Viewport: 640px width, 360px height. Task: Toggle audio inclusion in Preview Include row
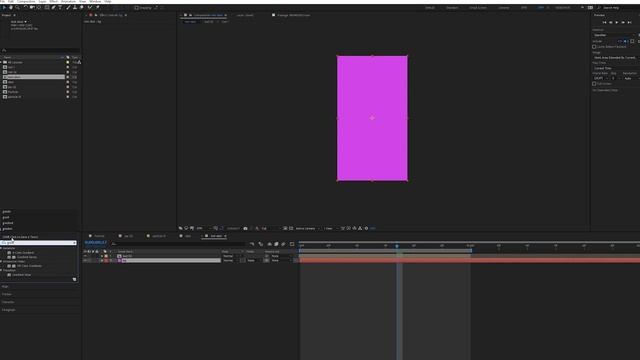click(x=626, y=41)
